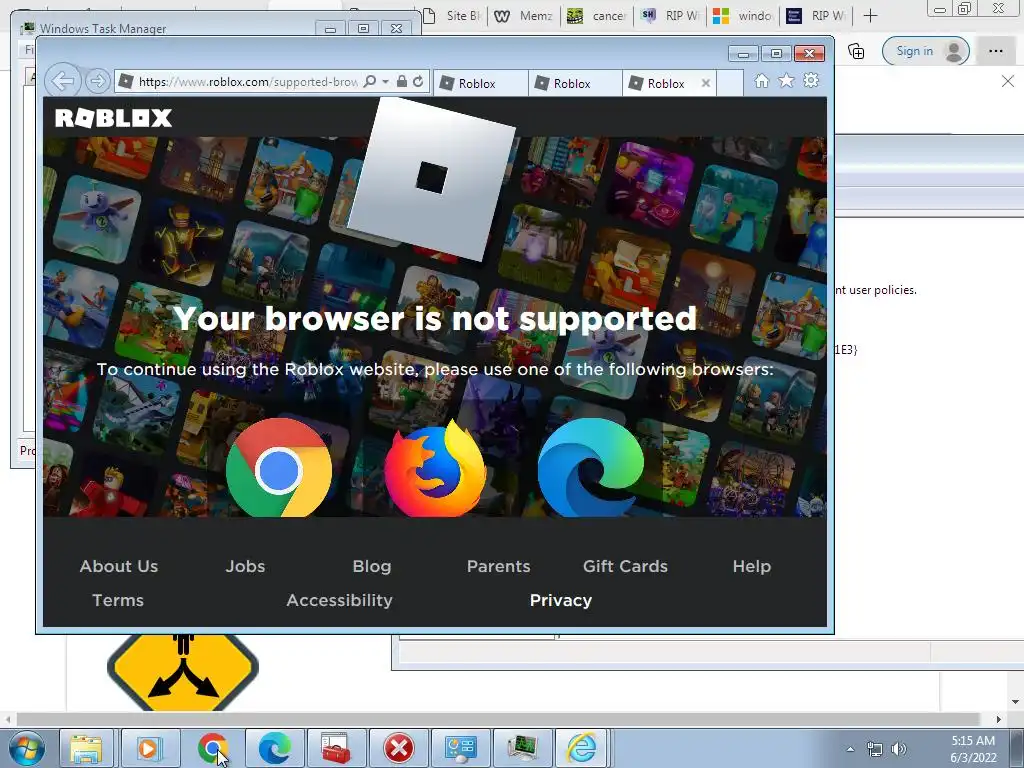Click the Microsoft Edge browser logo on page
The height and width of the screenshot is (768, 1024).
590,468
